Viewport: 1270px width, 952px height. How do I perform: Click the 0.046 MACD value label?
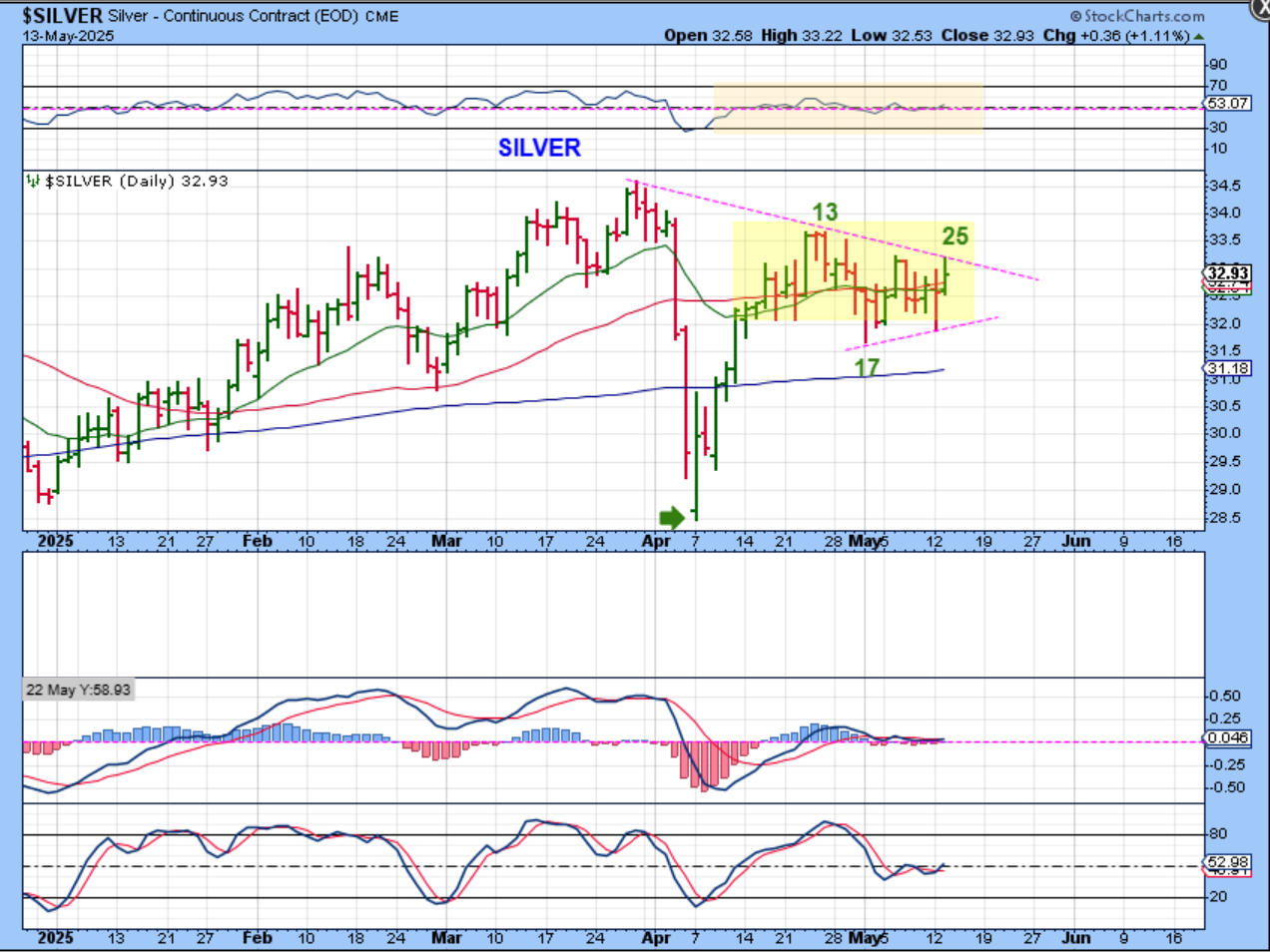click(1227, 737)
